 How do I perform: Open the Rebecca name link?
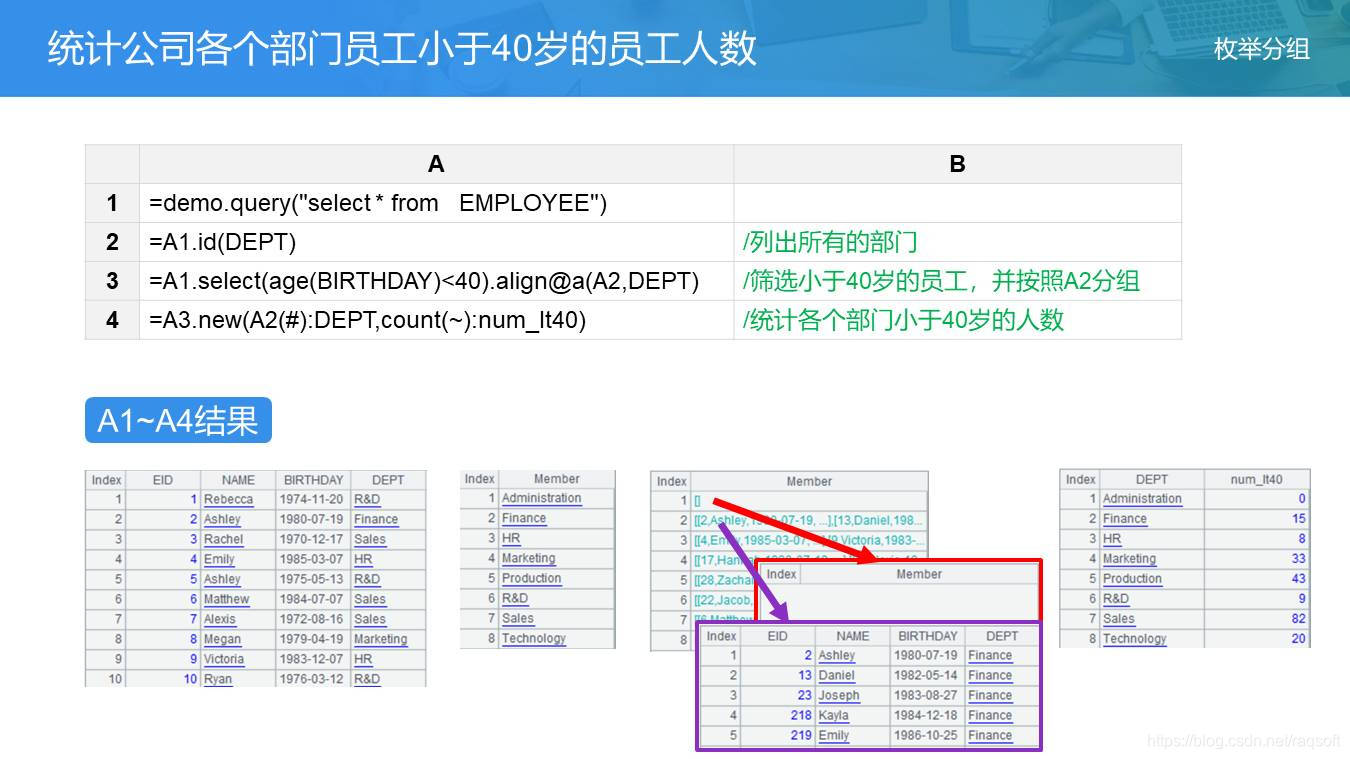(228, 499)
